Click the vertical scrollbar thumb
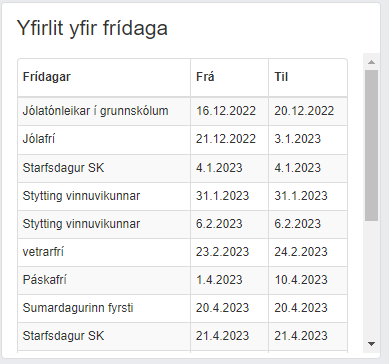This screenshot has width=389, height=364. coord(371,145)
